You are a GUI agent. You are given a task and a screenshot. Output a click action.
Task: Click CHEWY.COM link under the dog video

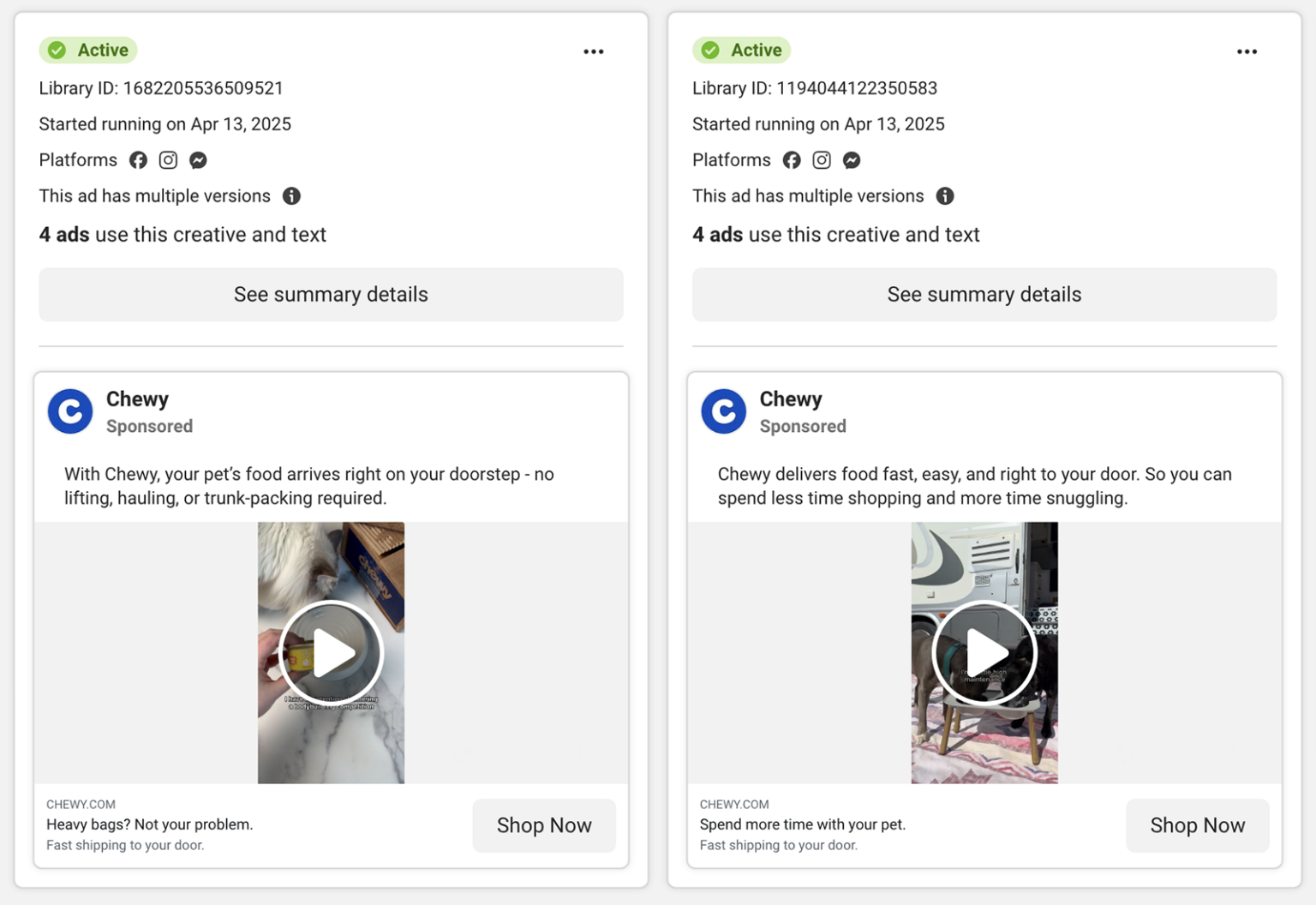[734, 804]
